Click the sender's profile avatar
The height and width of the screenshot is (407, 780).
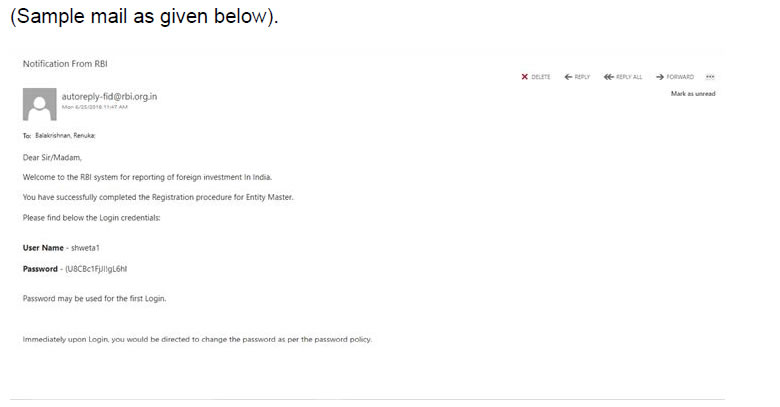click(39, 104)
